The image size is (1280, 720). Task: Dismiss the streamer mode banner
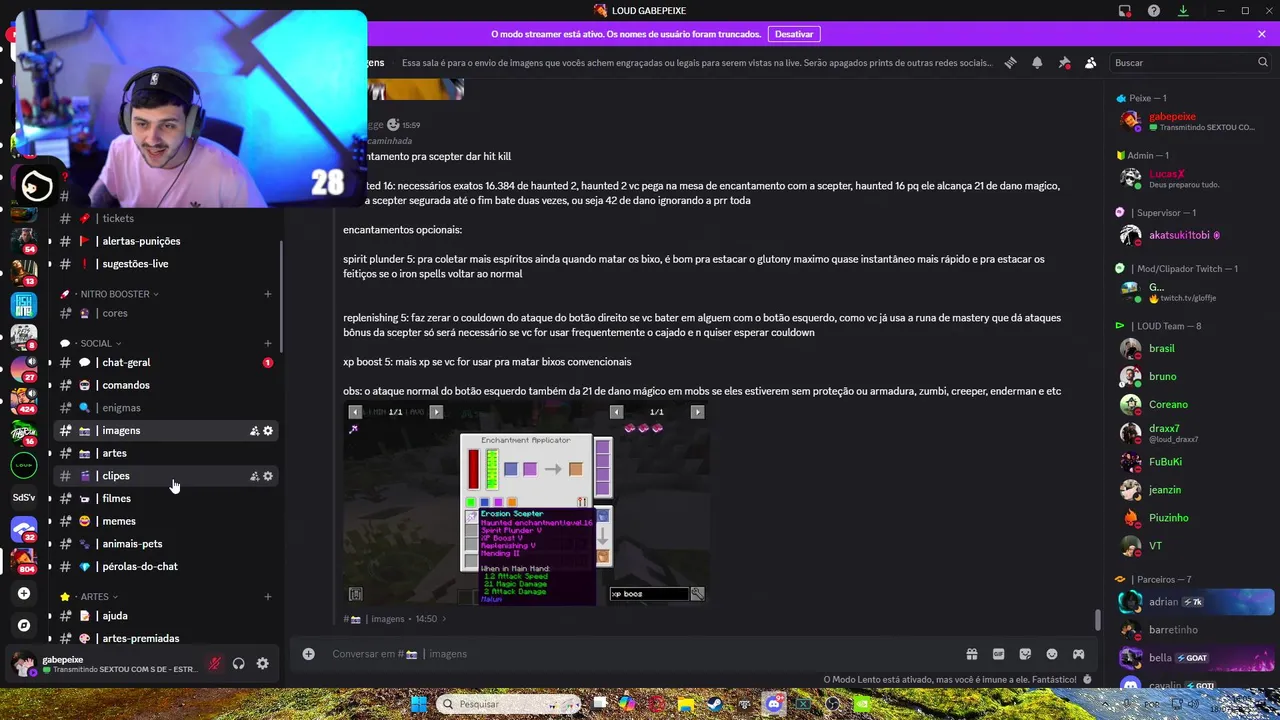point(1262,34)
